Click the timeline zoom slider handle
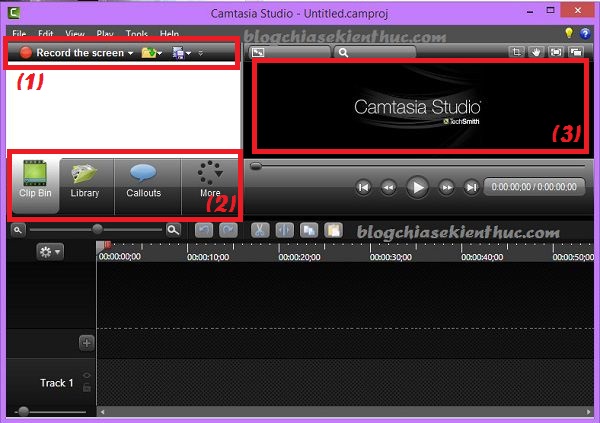 pyautogui.click(x=97, y=229)
